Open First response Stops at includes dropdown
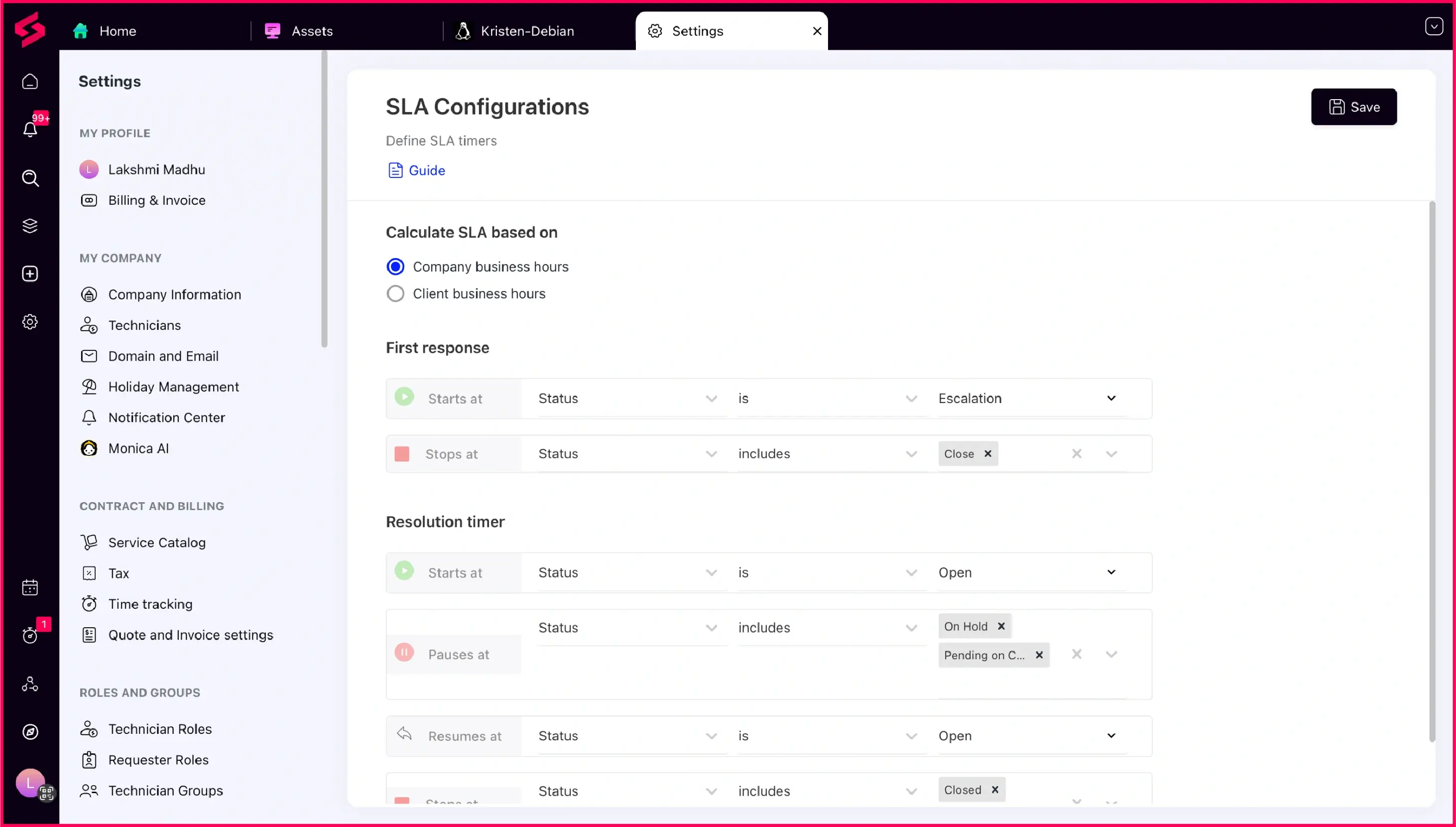The height and width of the screenshot is (827, 1456). click(910, 454)
